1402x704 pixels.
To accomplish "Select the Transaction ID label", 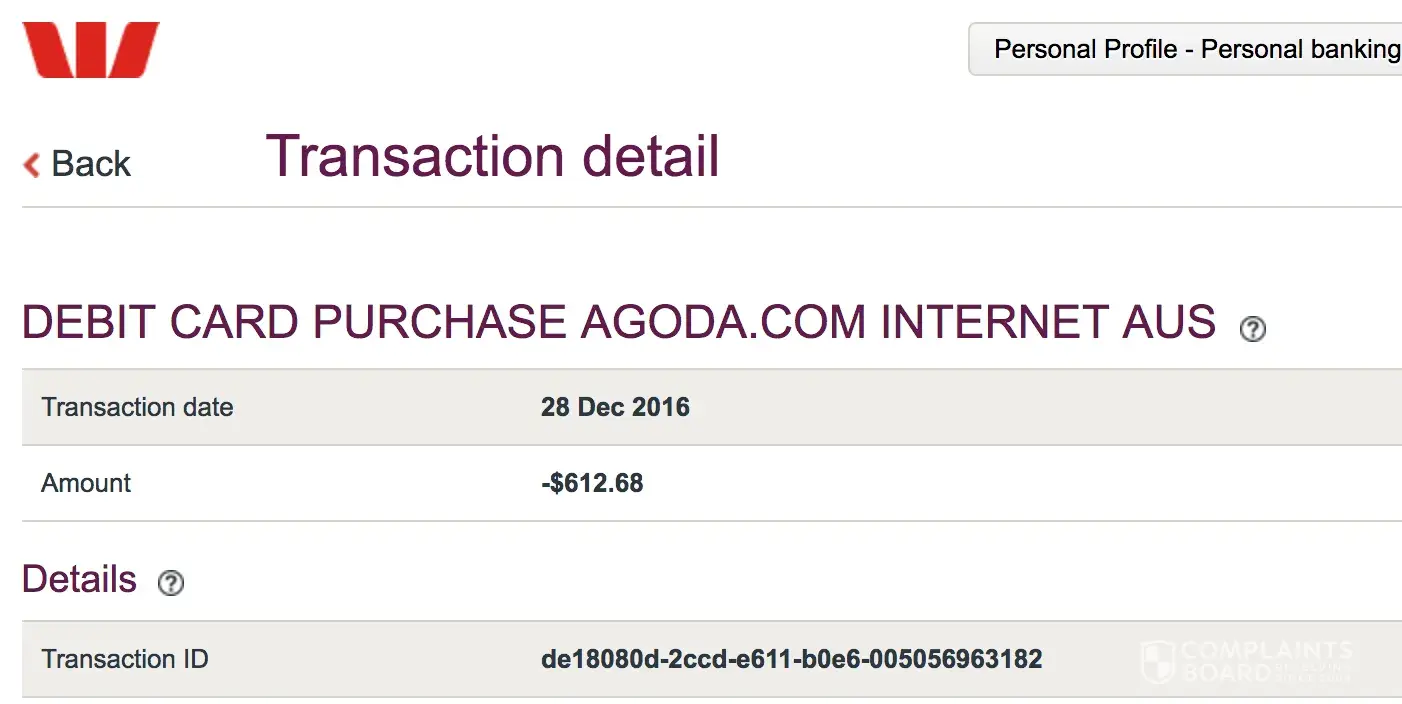I will coord(125,659).
